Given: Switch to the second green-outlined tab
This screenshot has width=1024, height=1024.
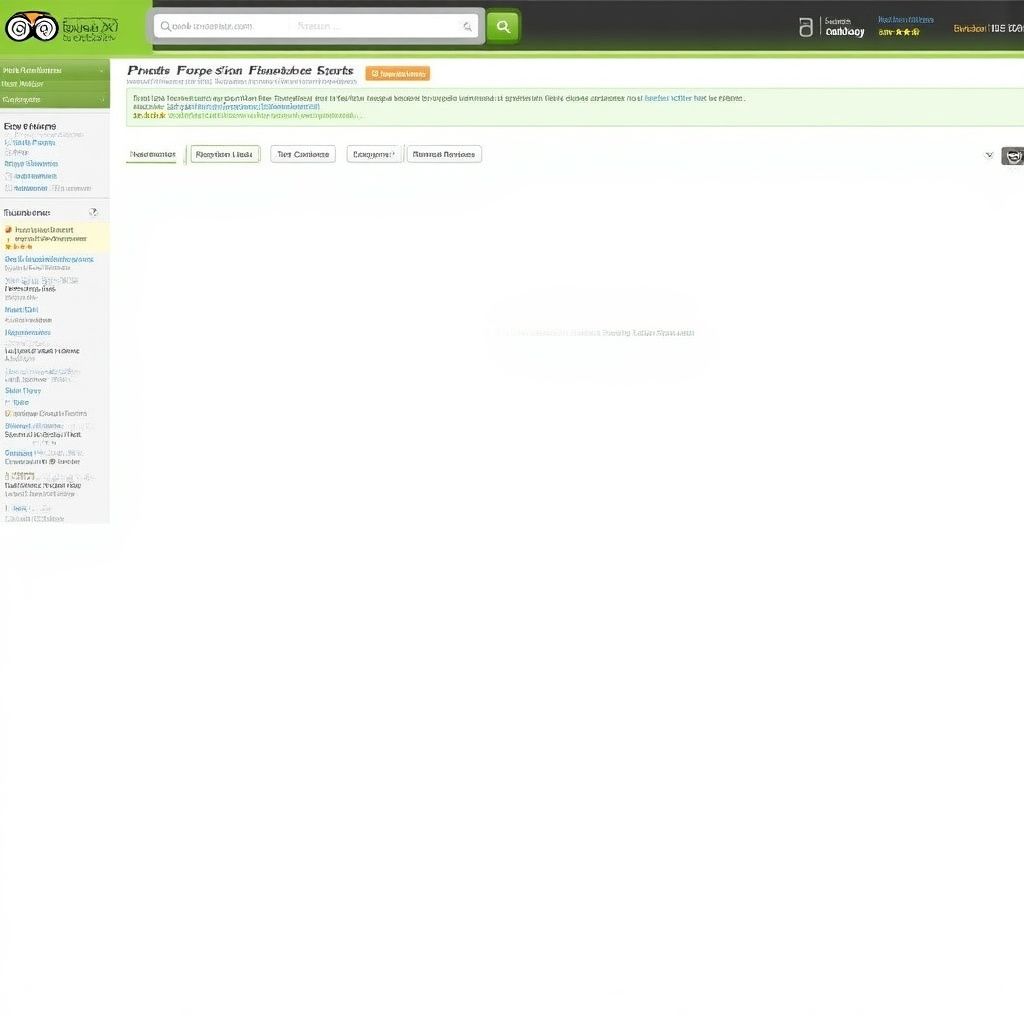Looking at the screenshot, I should [x=225, y=155].
